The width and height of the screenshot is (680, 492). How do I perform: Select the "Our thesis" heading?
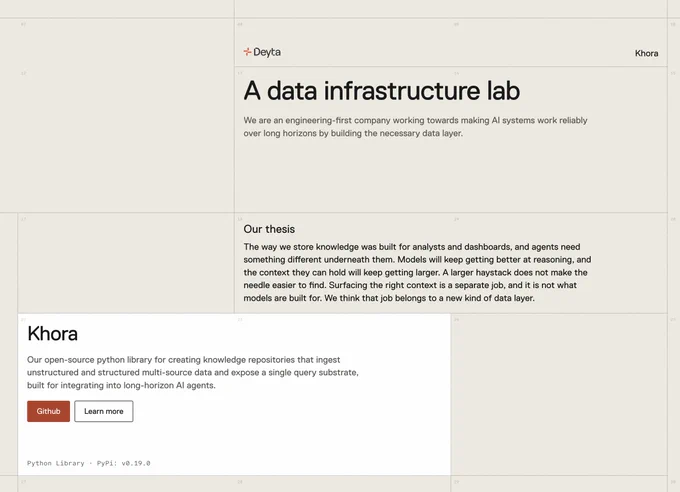(x=269, y=229)
